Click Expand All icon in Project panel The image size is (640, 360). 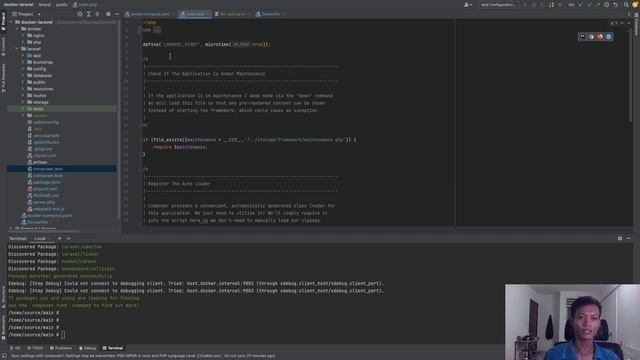(x=89, y=14)
